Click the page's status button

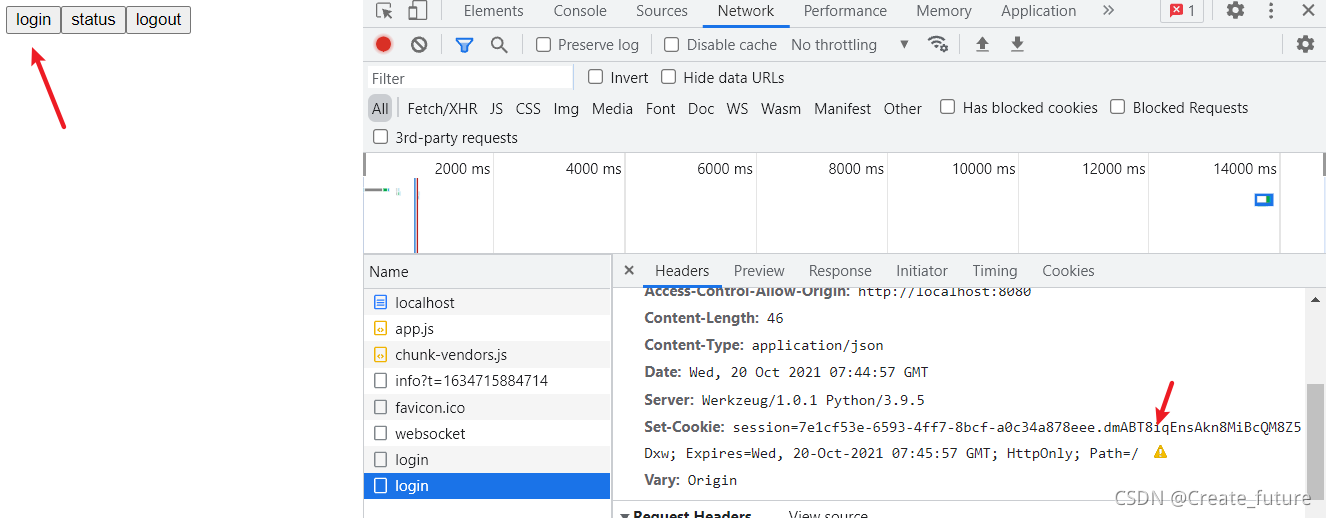tap(93, 19)
